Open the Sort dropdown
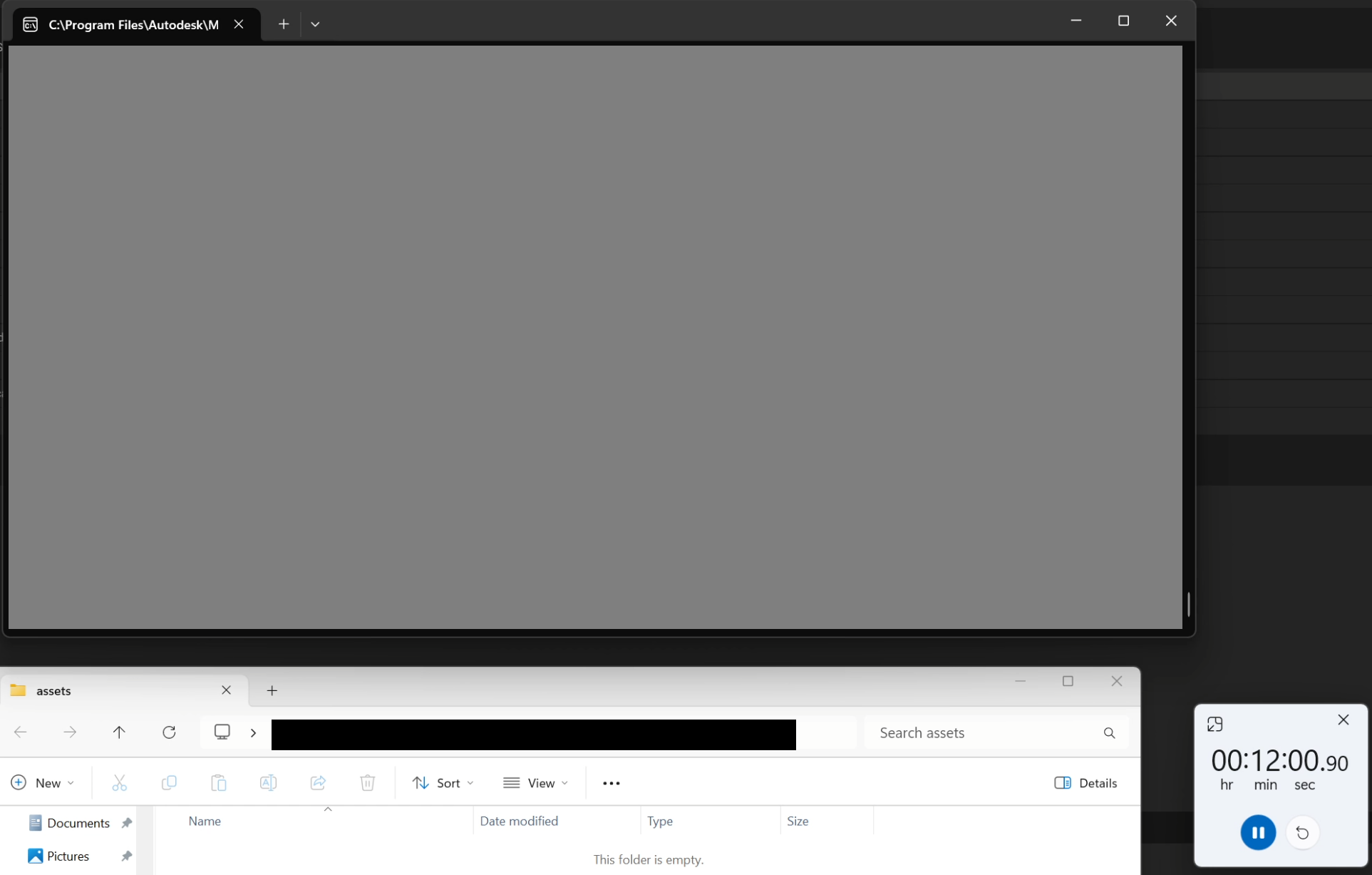1372x875 pixels. 443,783
